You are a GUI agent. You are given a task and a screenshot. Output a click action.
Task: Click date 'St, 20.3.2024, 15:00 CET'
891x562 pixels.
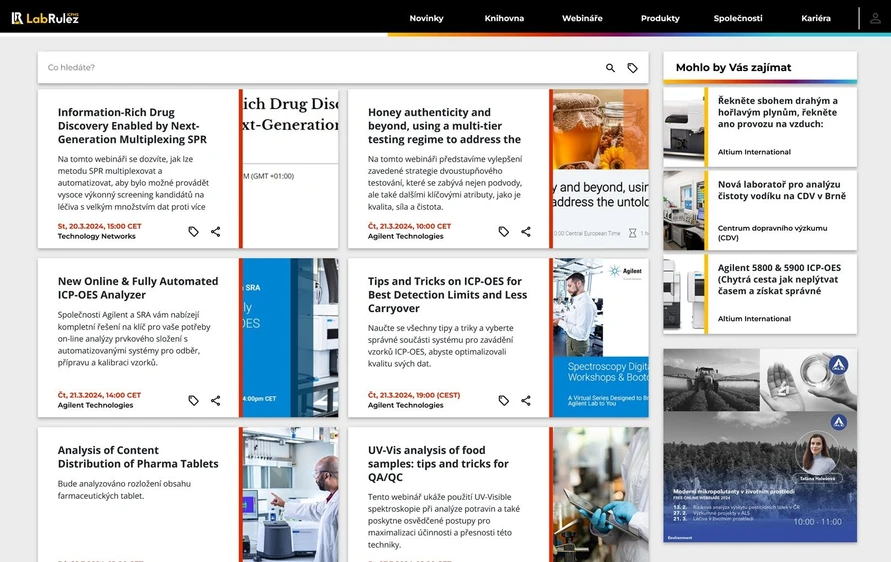[x=99, y=226]
